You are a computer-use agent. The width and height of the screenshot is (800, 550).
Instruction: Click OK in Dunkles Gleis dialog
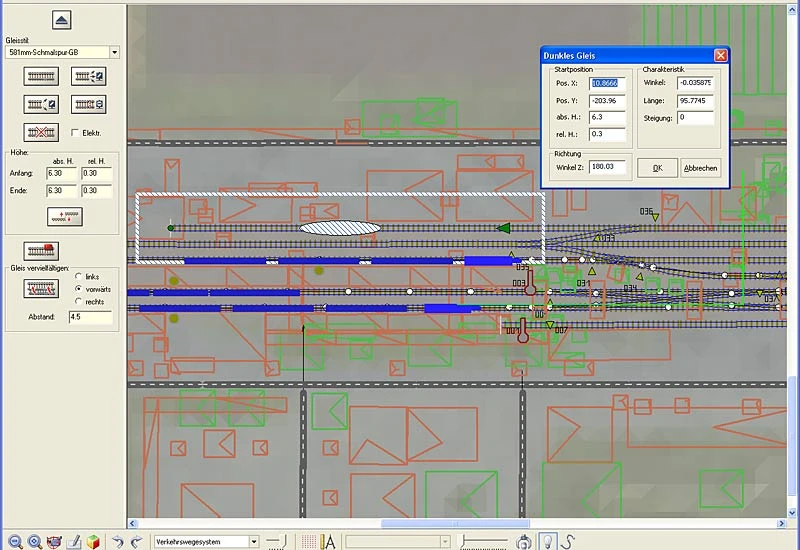tap(657, 168)
